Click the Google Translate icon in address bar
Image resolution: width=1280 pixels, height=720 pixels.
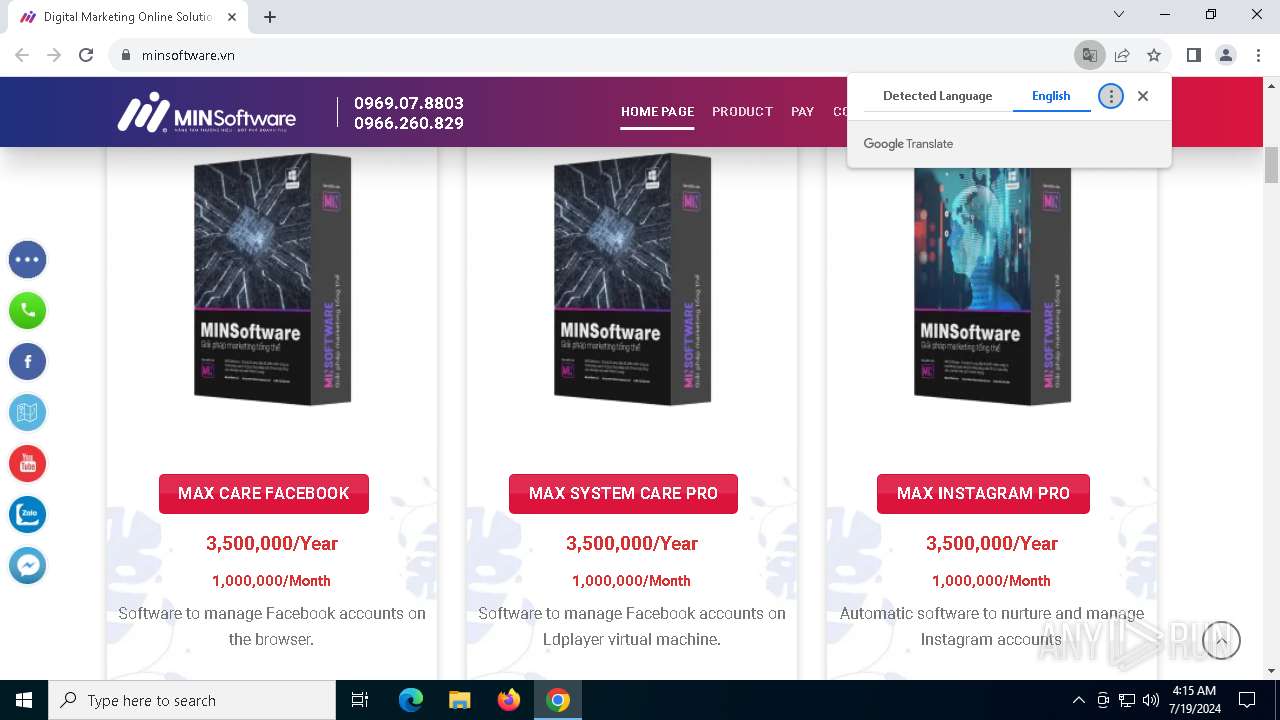[x=1090, y=55]
